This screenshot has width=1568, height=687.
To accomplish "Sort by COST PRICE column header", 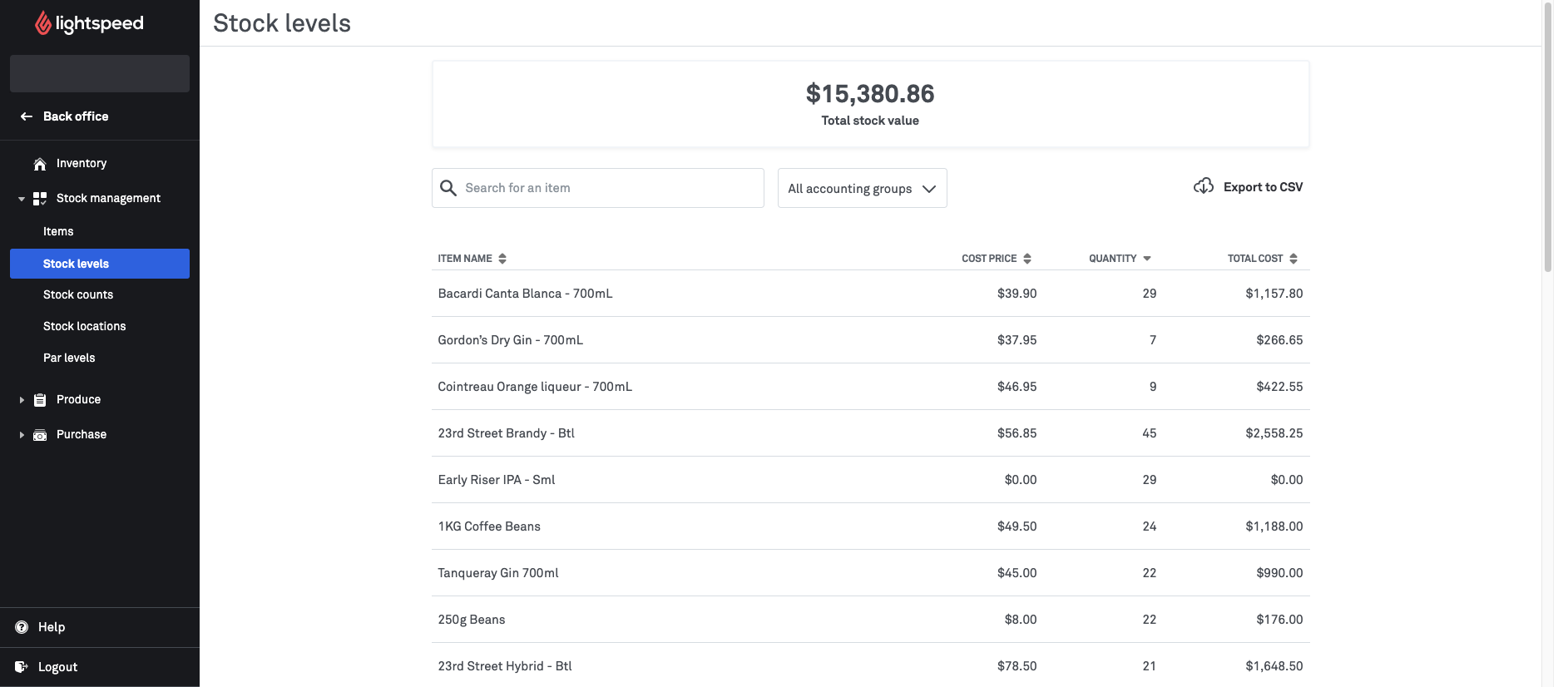I will [x=989, y=259].
